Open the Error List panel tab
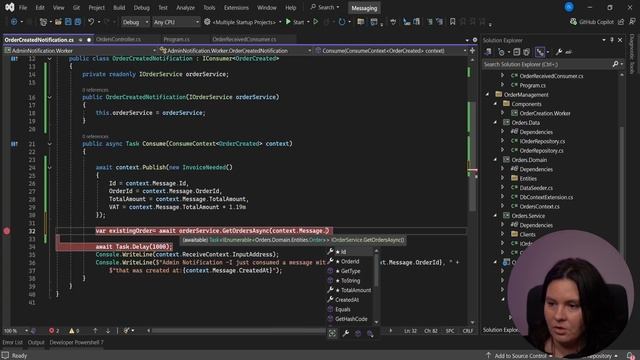 (12, 342)
